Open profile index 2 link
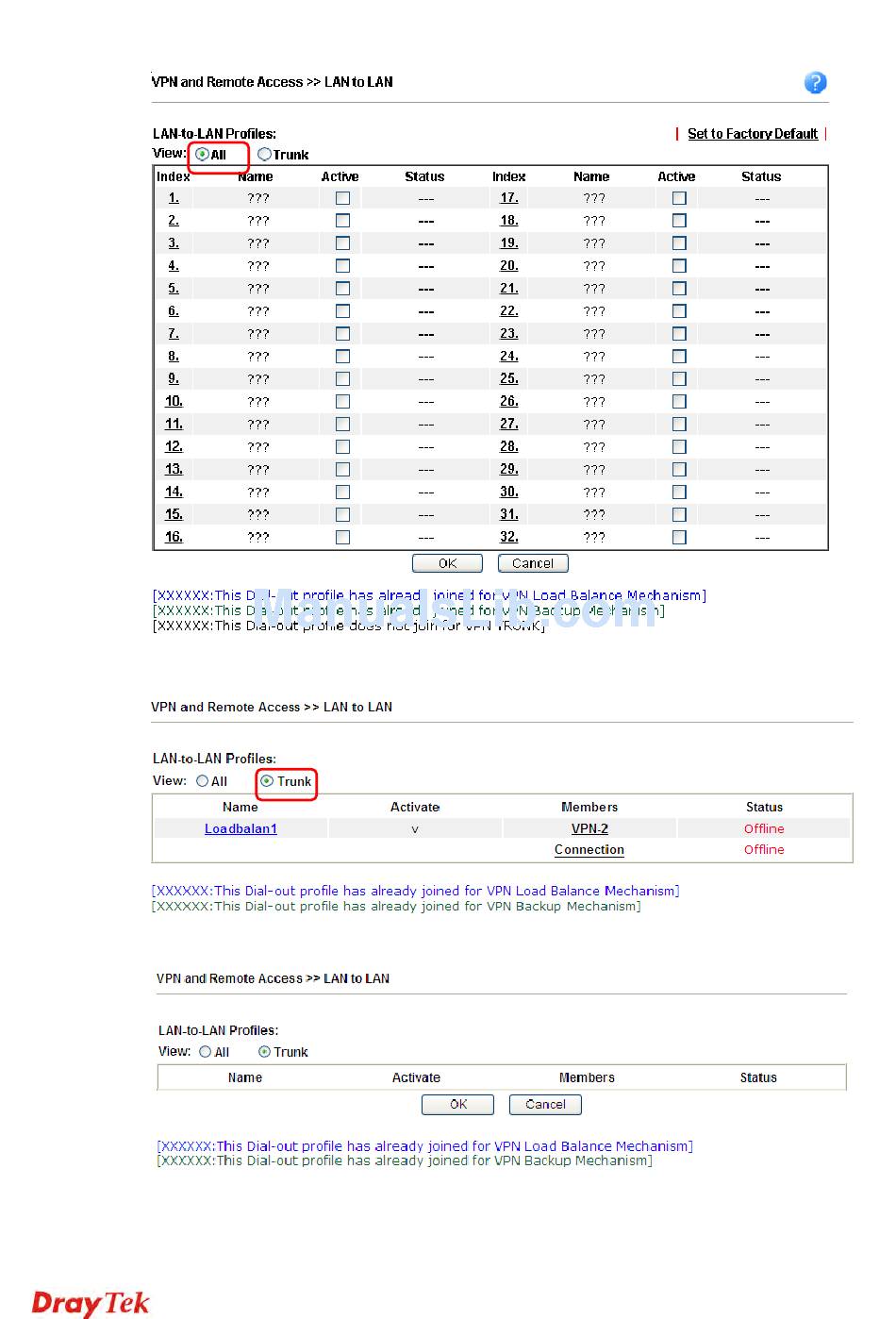This screenshot has width=896, height=1319. tap(174, 221)
